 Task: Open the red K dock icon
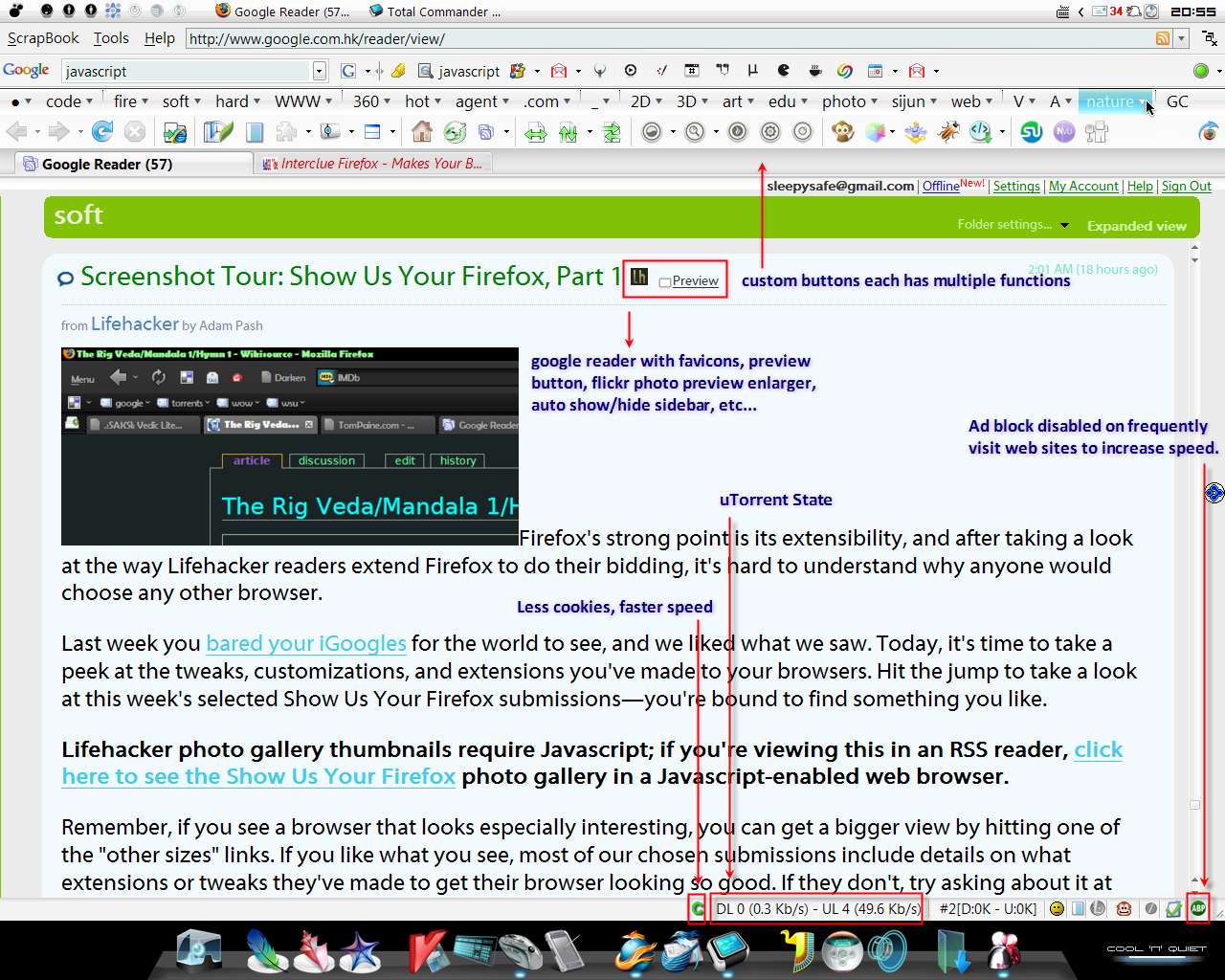[x=428, y=951]
